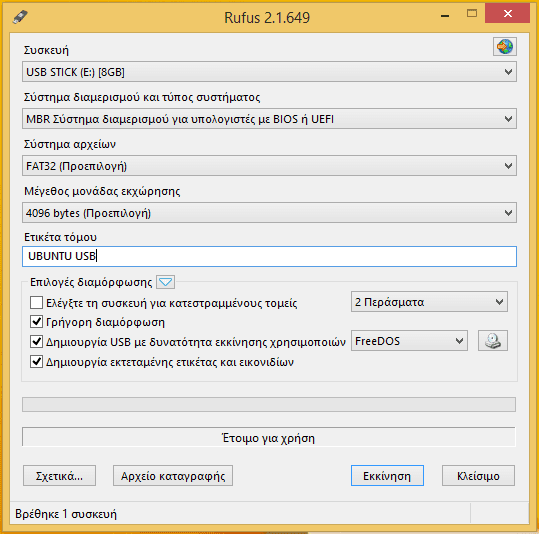Click the Σύστημα αρχείων label
The image size is (539, 534).
pos(70,144)
